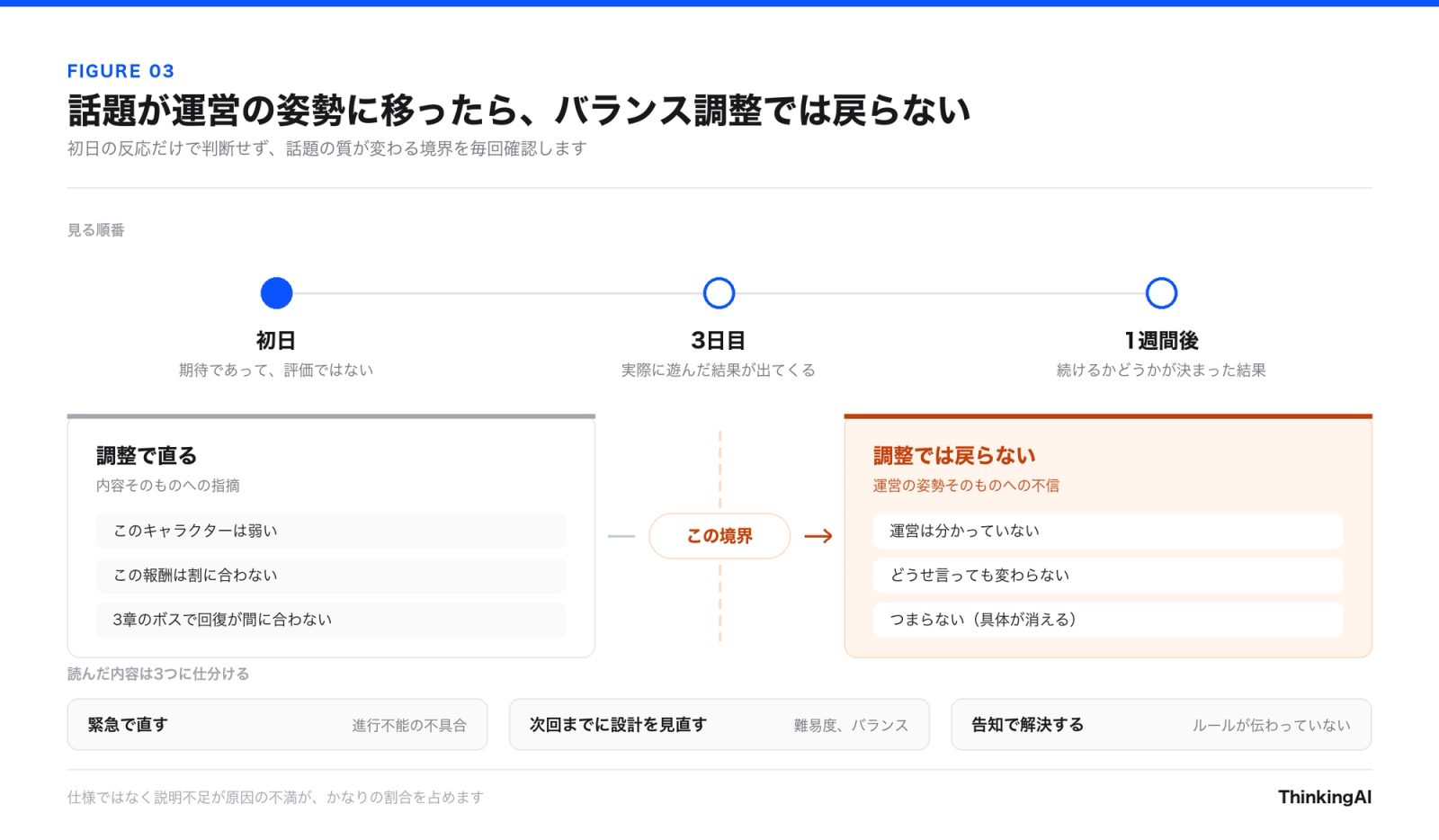Click the 調整で直る heading
The width and height of the screenshot is (1439, 840).
(147, 456)
